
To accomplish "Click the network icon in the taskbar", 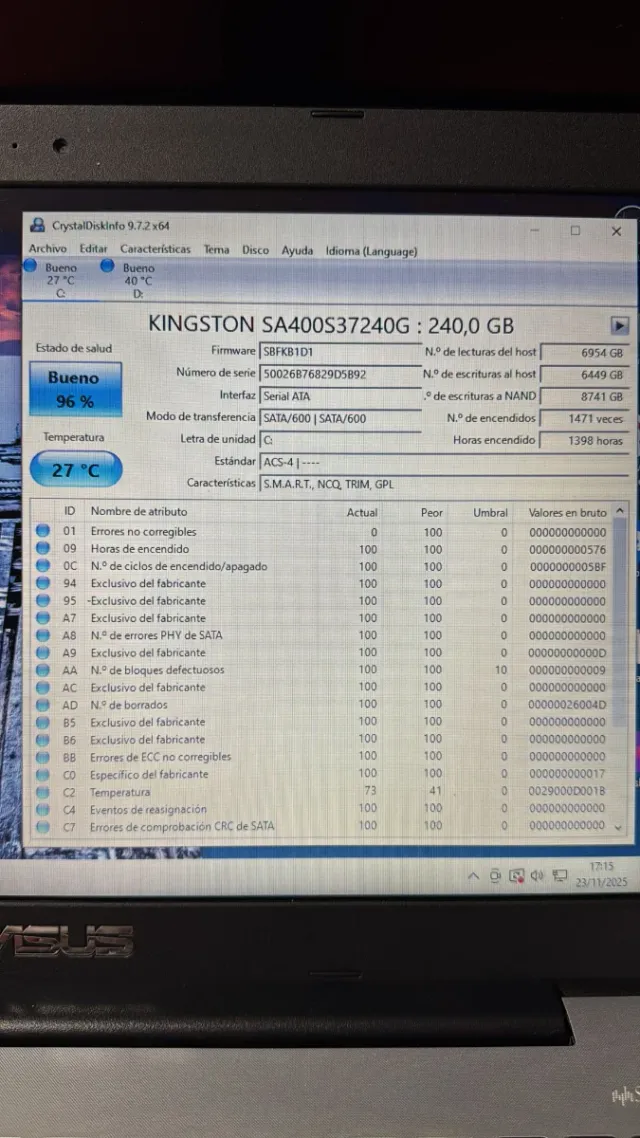I will (559, 875).
